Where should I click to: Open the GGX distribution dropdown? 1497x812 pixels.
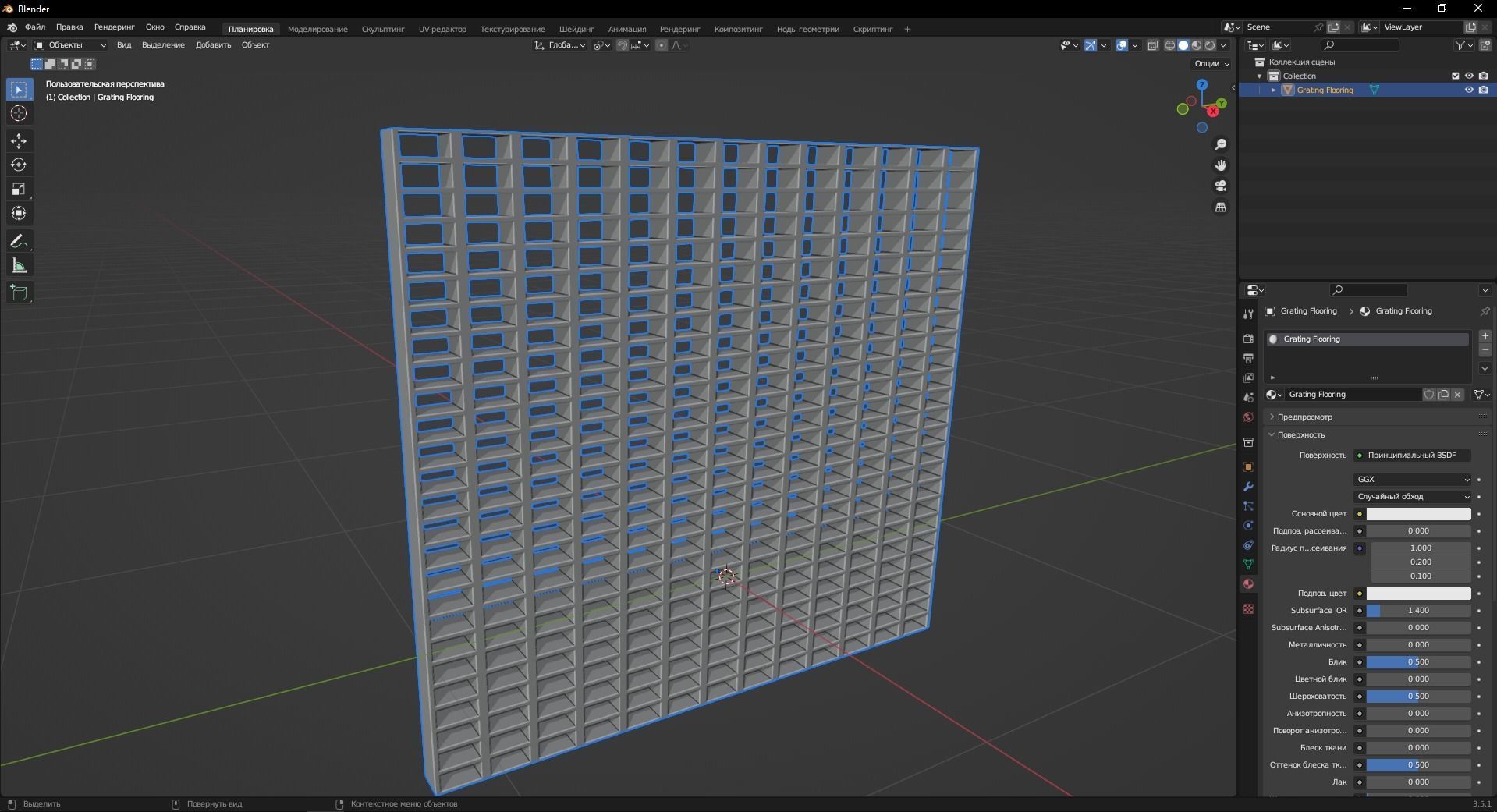[1413, 480]
